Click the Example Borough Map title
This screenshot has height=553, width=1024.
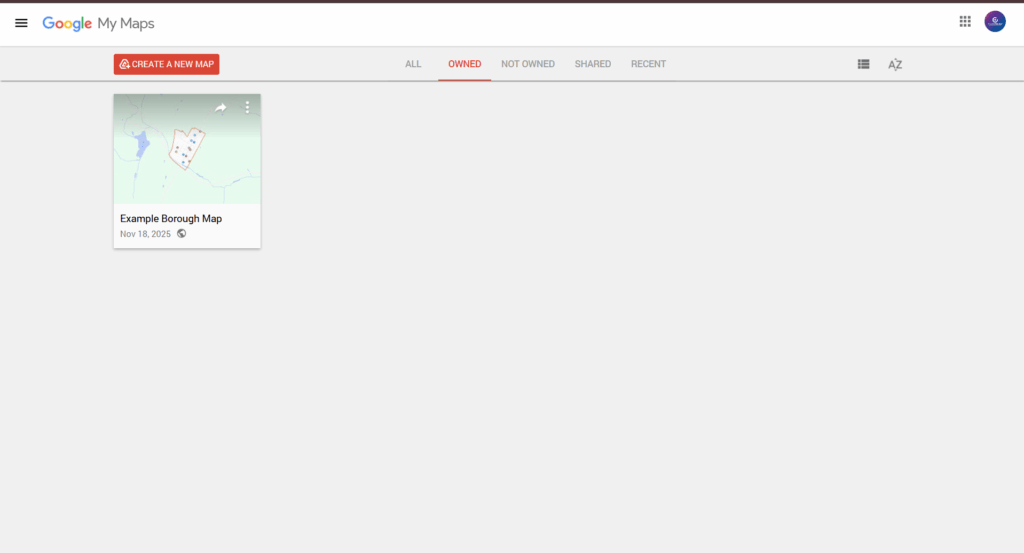171,219
